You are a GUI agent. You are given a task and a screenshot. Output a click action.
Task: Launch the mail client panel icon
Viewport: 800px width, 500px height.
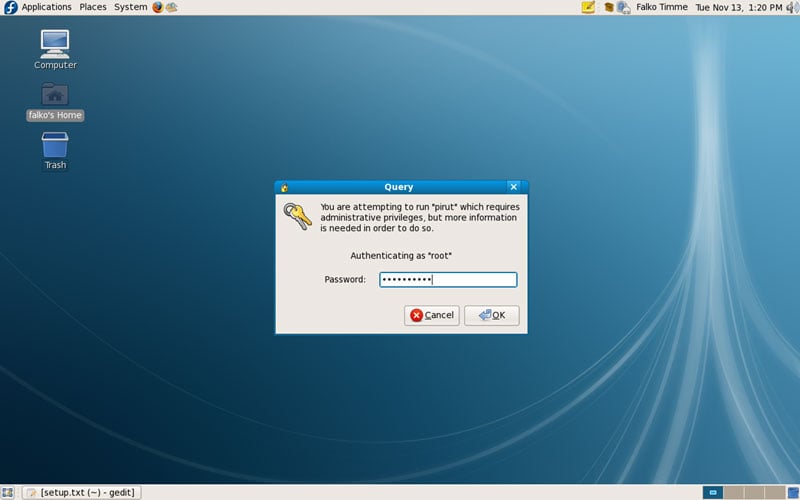tap(172, 7)
